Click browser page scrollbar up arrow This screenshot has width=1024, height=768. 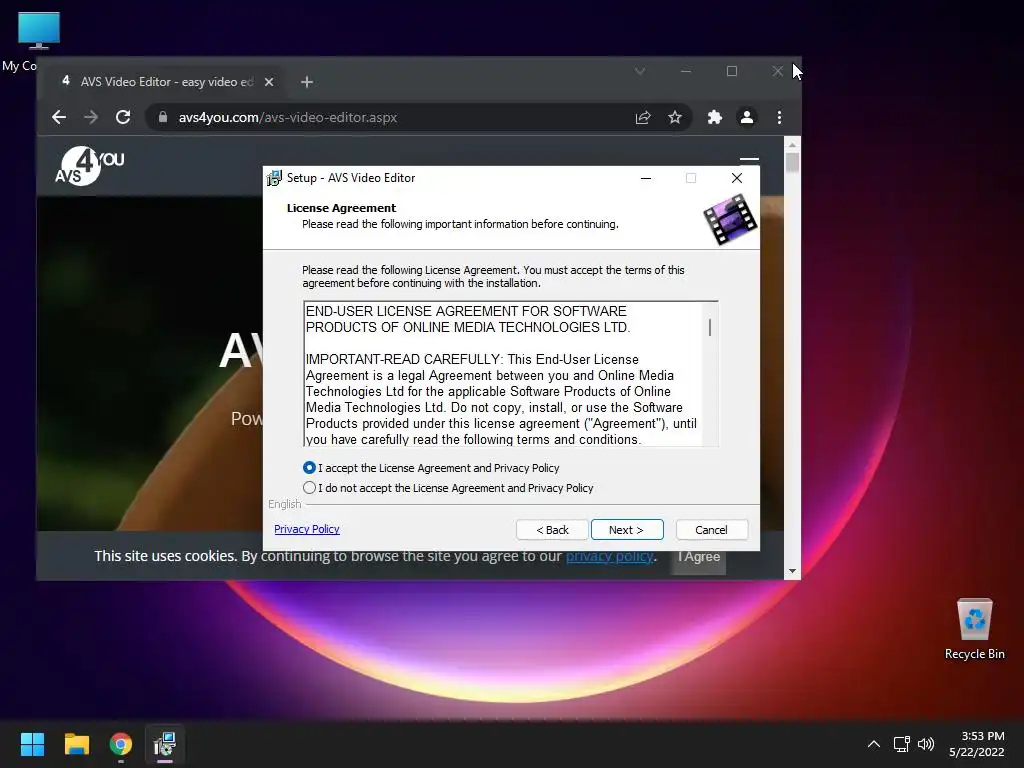pos(792,144)
